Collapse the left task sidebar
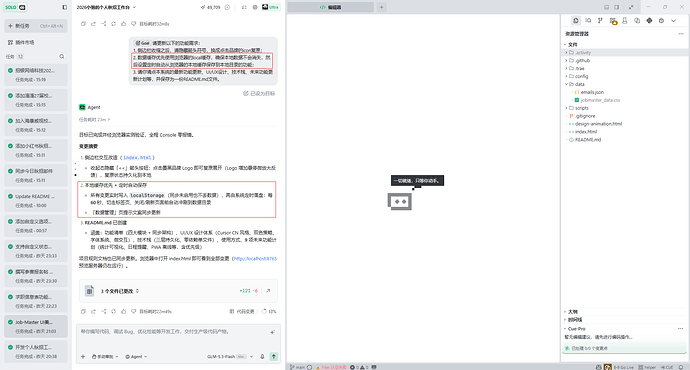Viewport: 690px width, 370px height. click(x=64, y=7)
